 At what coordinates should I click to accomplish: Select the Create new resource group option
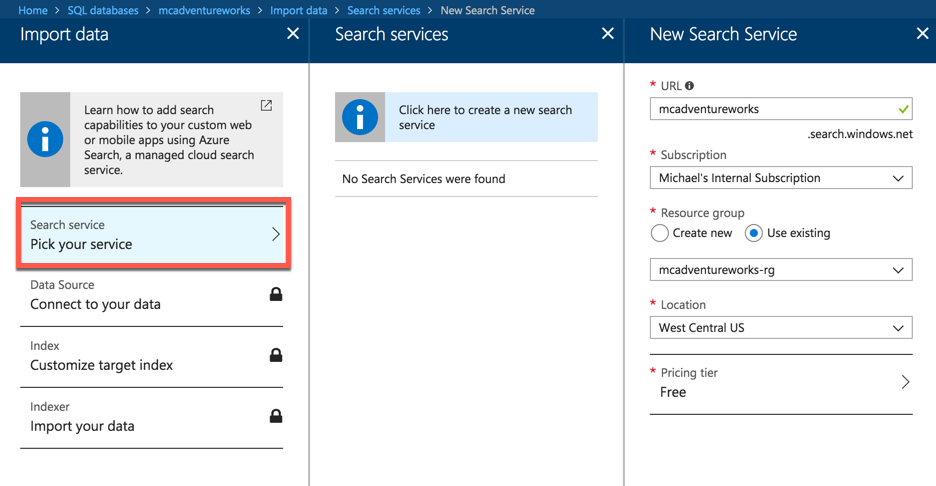point(660,233)
